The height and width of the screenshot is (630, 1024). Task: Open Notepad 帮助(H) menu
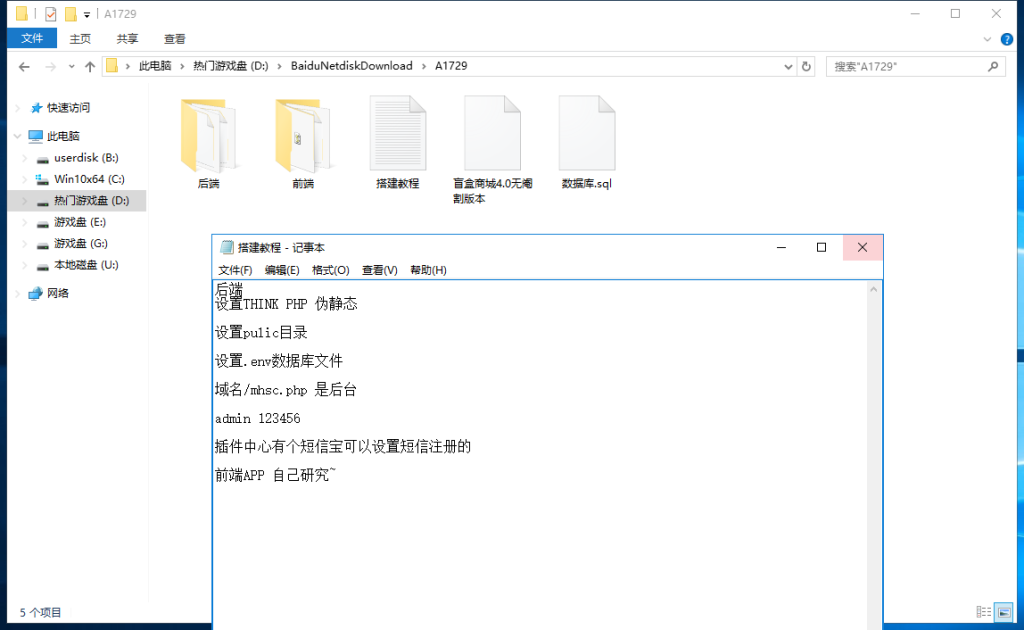click(x=428, y=270)
